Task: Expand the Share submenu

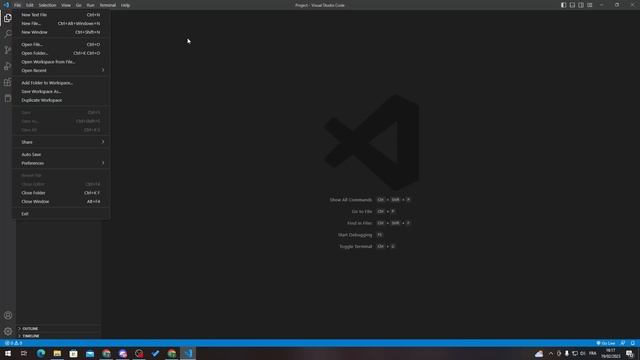Action: click(x=61, y=142)
